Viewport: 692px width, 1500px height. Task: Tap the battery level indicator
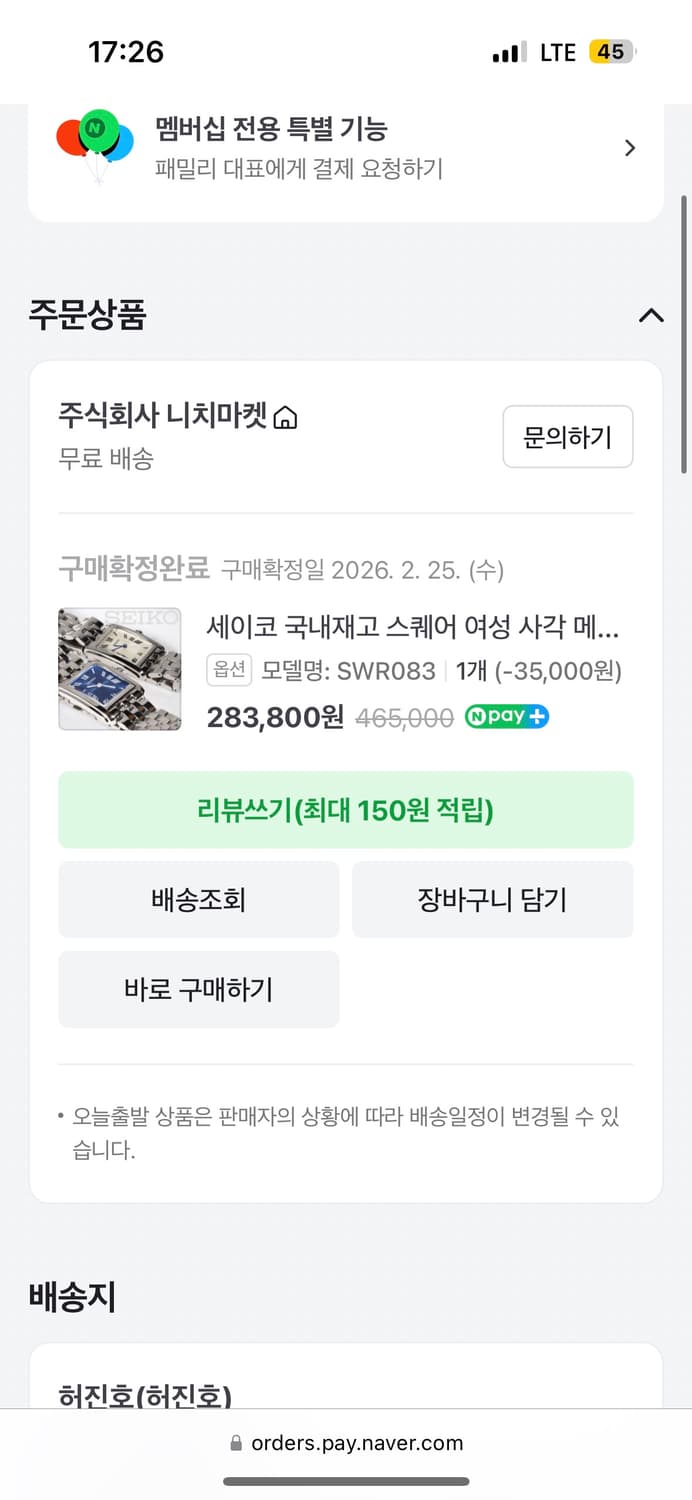[612, 51]
